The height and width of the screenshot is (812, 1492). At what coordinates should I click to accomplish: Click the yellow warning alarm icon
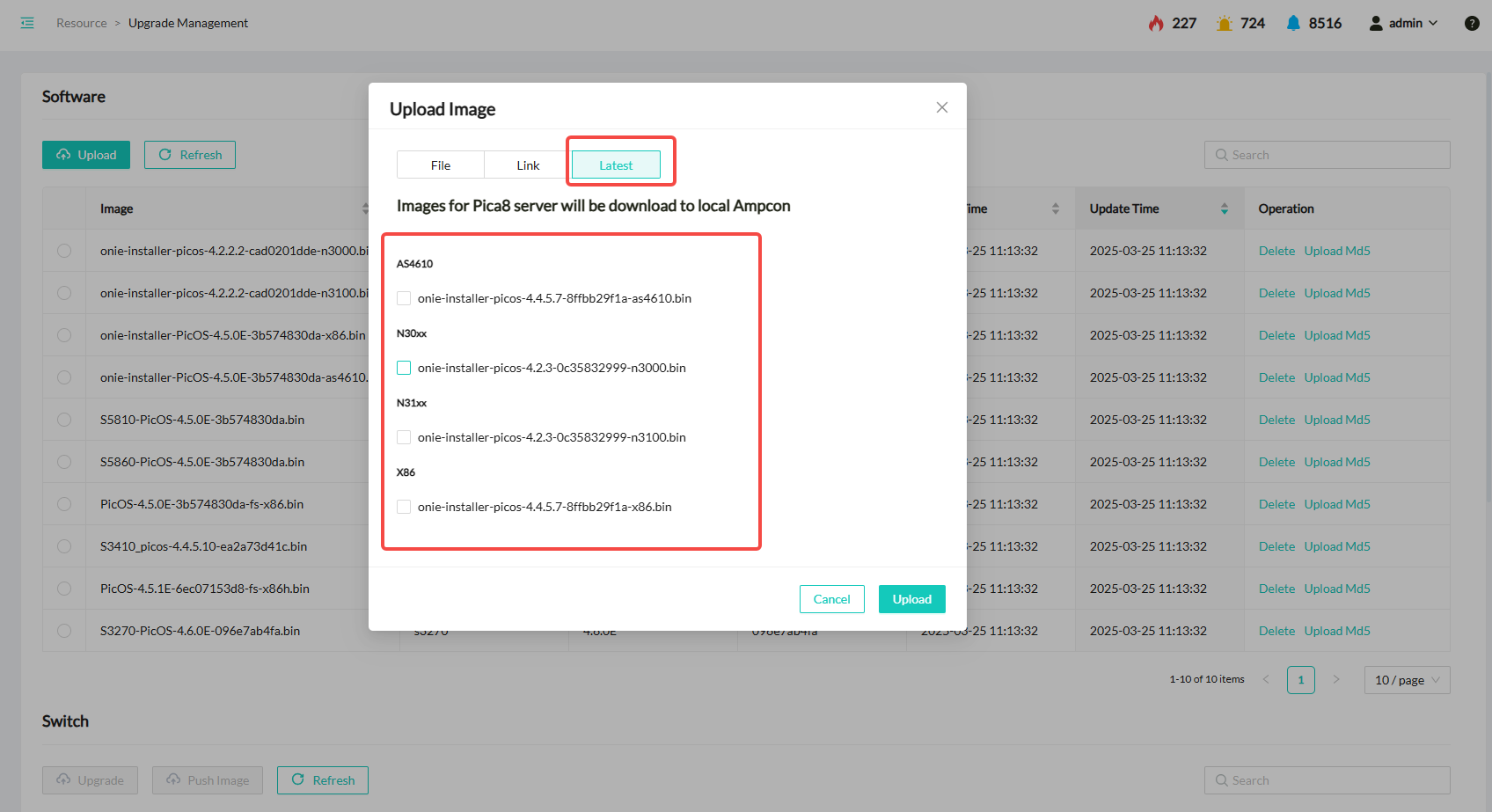(x=1224, y=23)
